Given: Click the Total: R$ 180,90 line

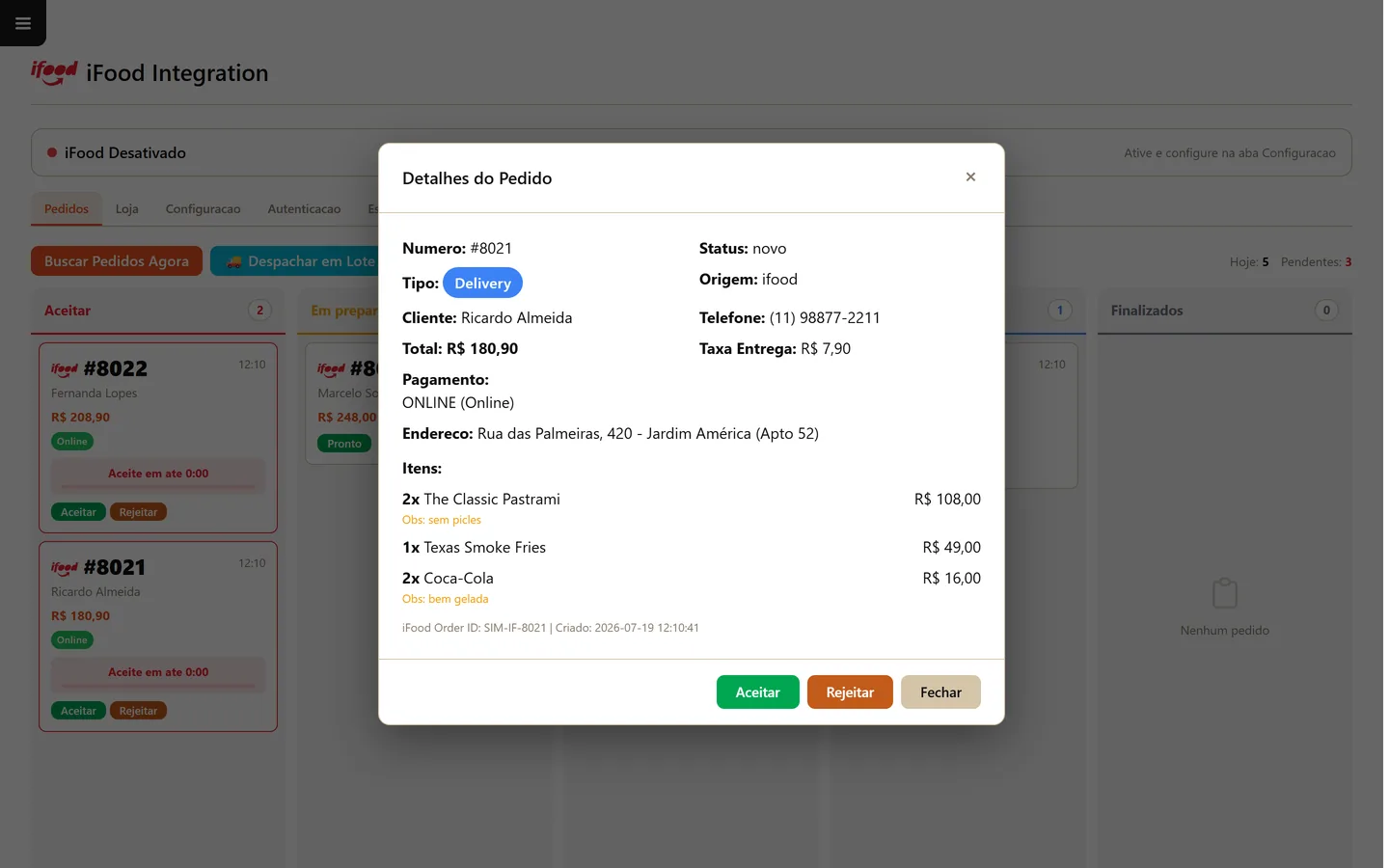Looking at the screenshot, I should 460,349.
